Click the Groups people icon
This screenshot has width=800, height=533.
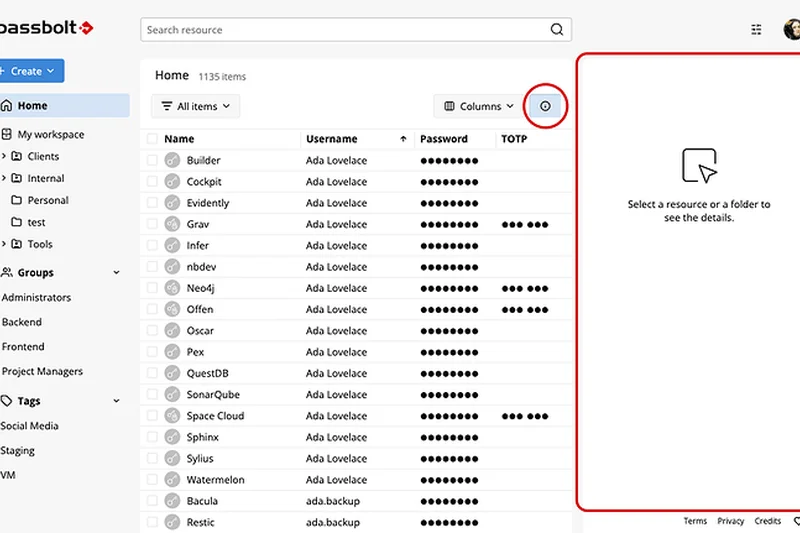(7, 272)
